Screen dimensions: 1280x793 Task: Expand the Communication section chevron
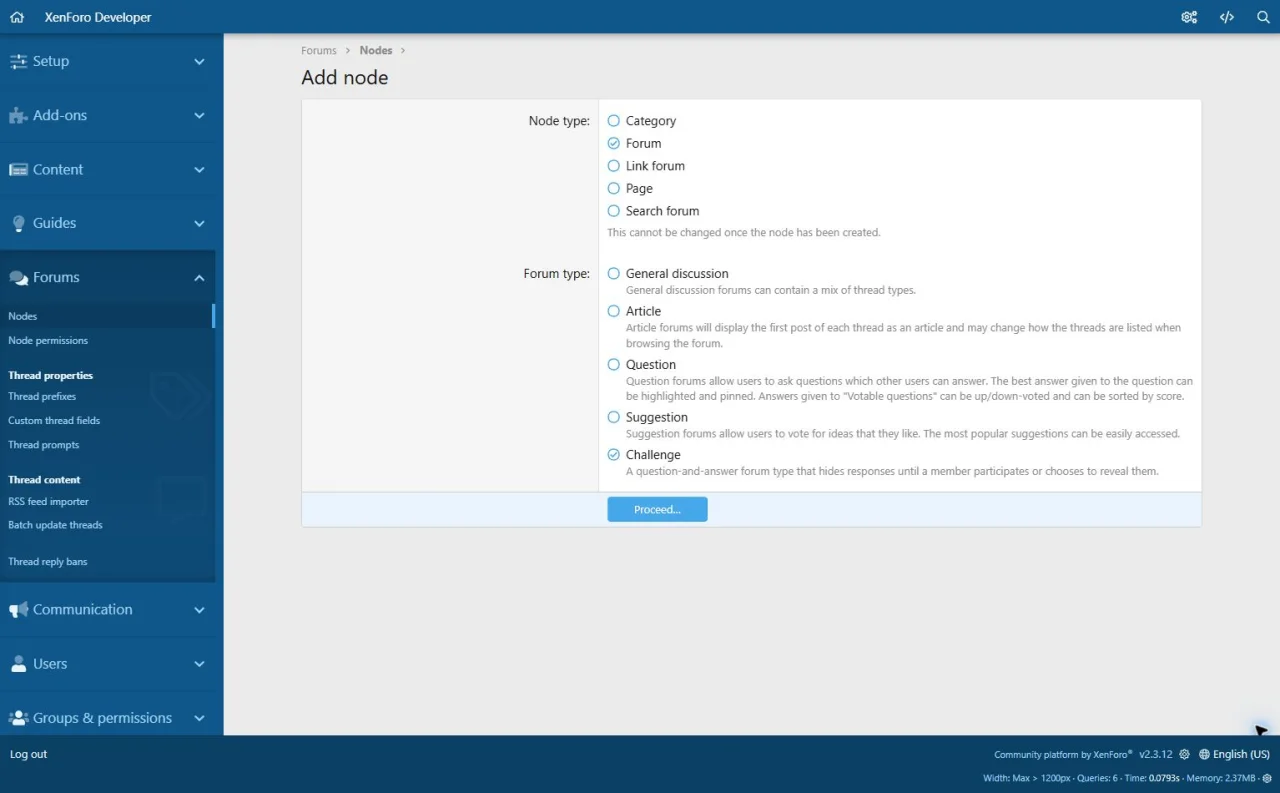199,610
